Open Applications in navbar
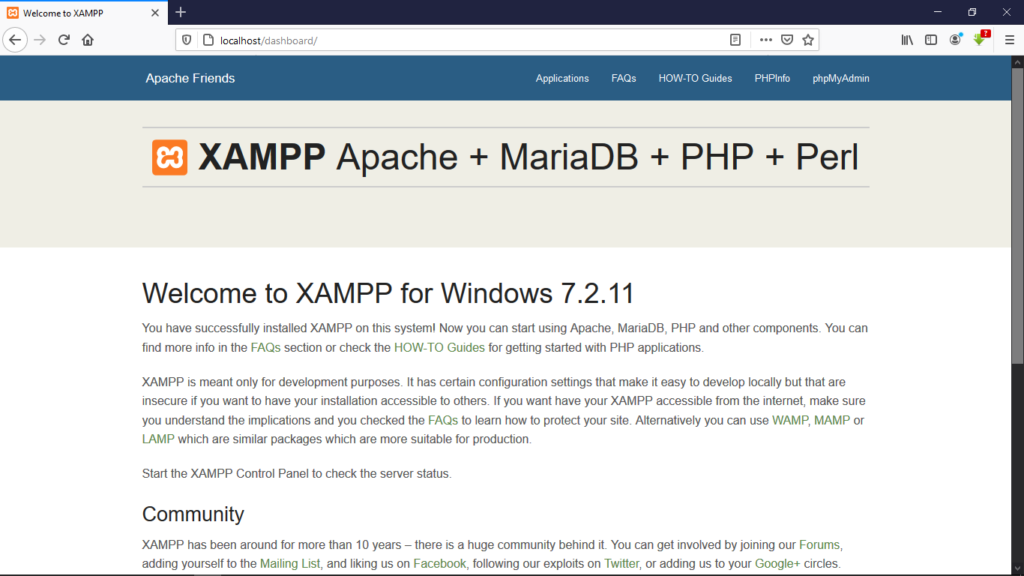The width and height of the screenshot is (1024, 576). click(x=562, y=78)
